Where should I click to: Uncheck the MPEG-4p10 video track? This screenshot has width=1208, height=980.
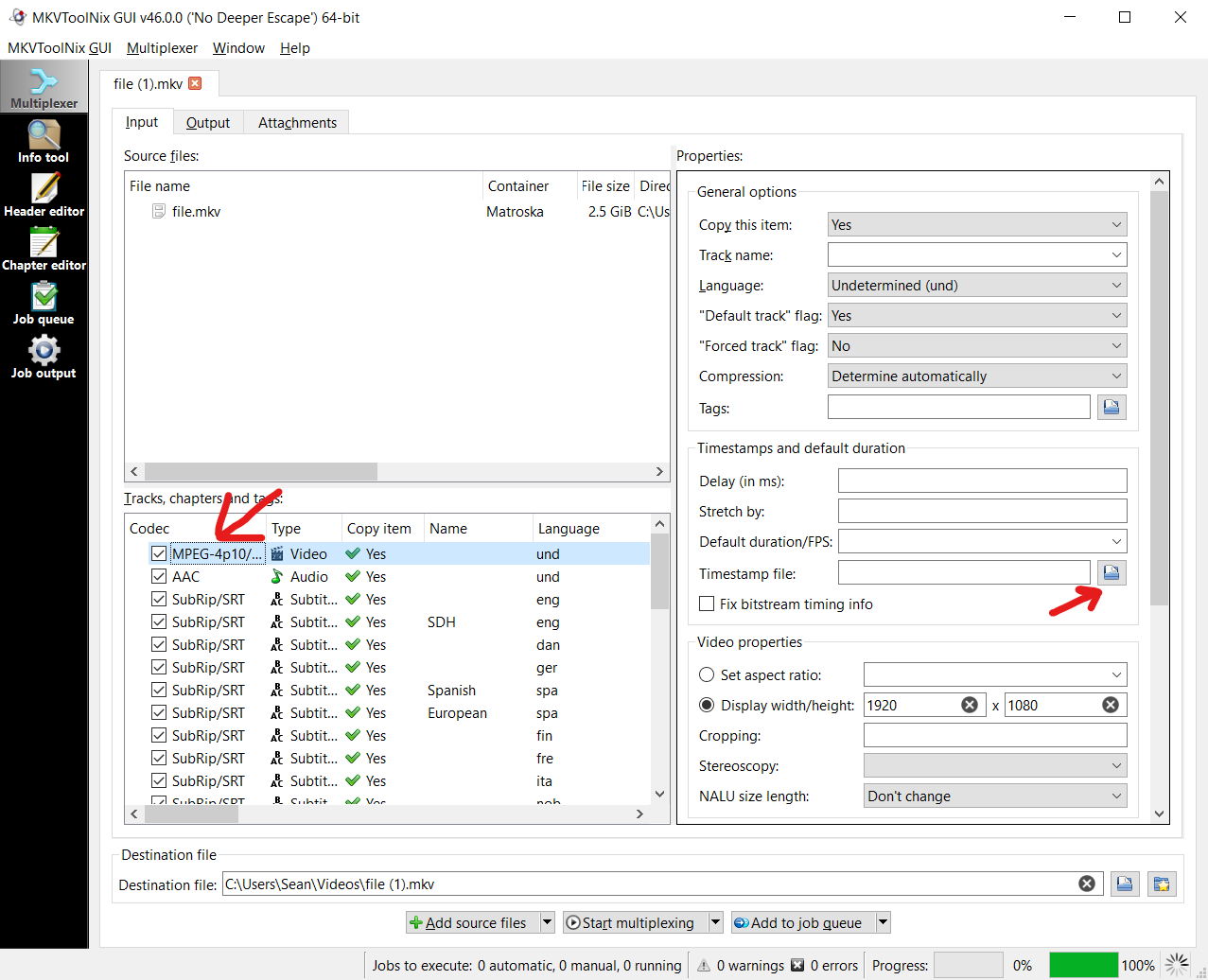click(159, 553)
